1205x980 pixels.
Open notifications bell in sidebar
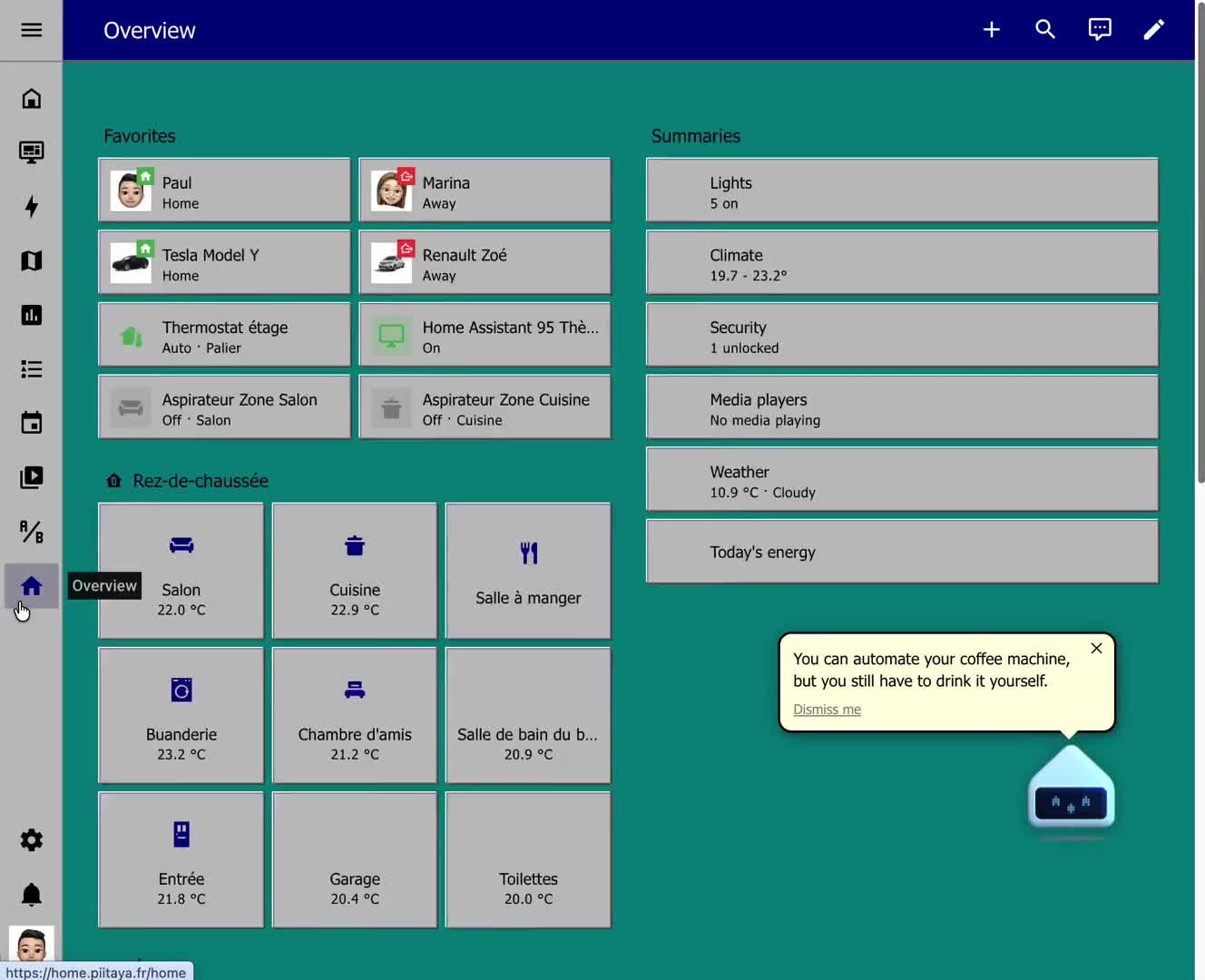31,895
